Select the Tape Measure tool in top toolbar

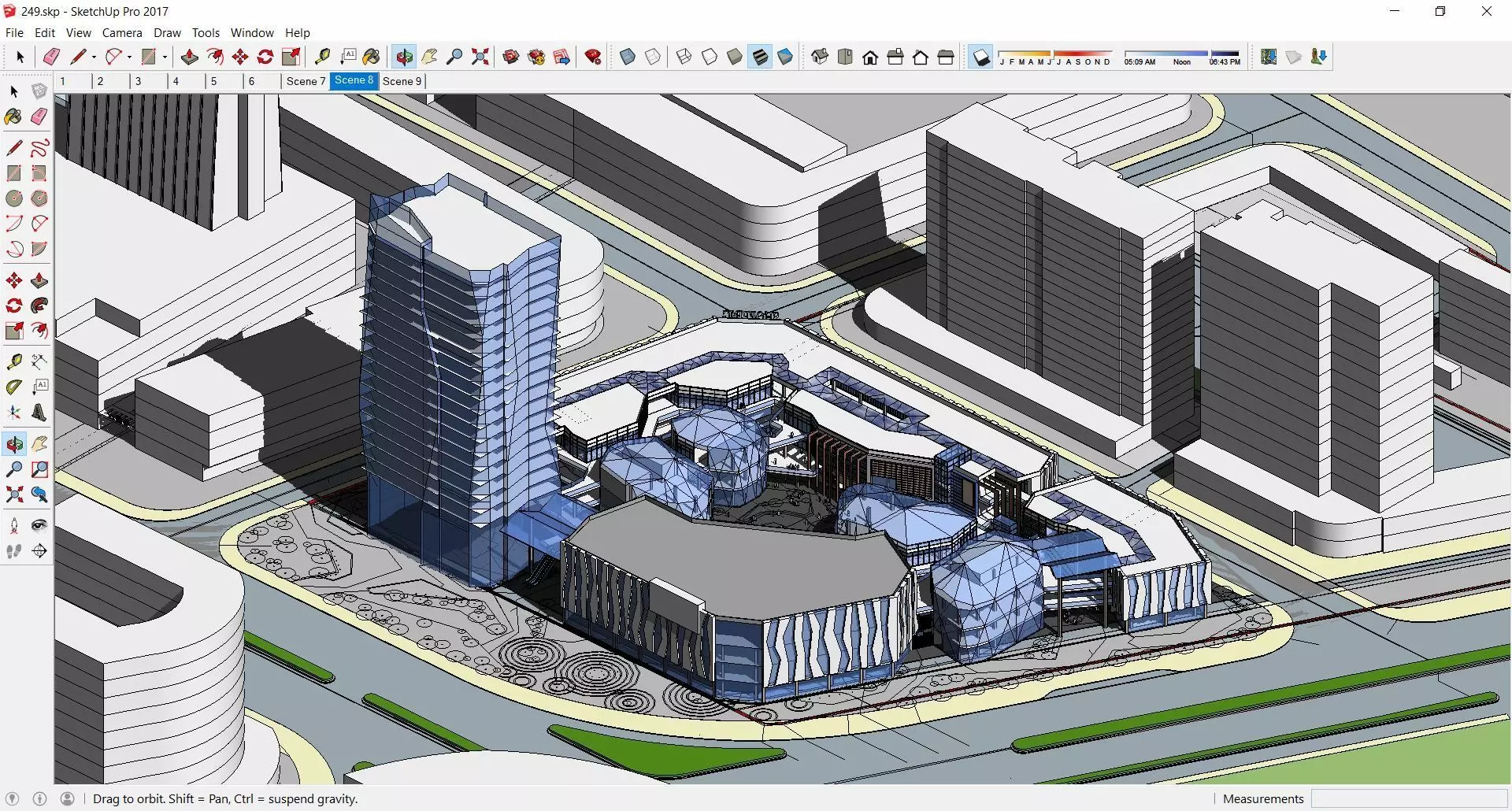[322, 57]
